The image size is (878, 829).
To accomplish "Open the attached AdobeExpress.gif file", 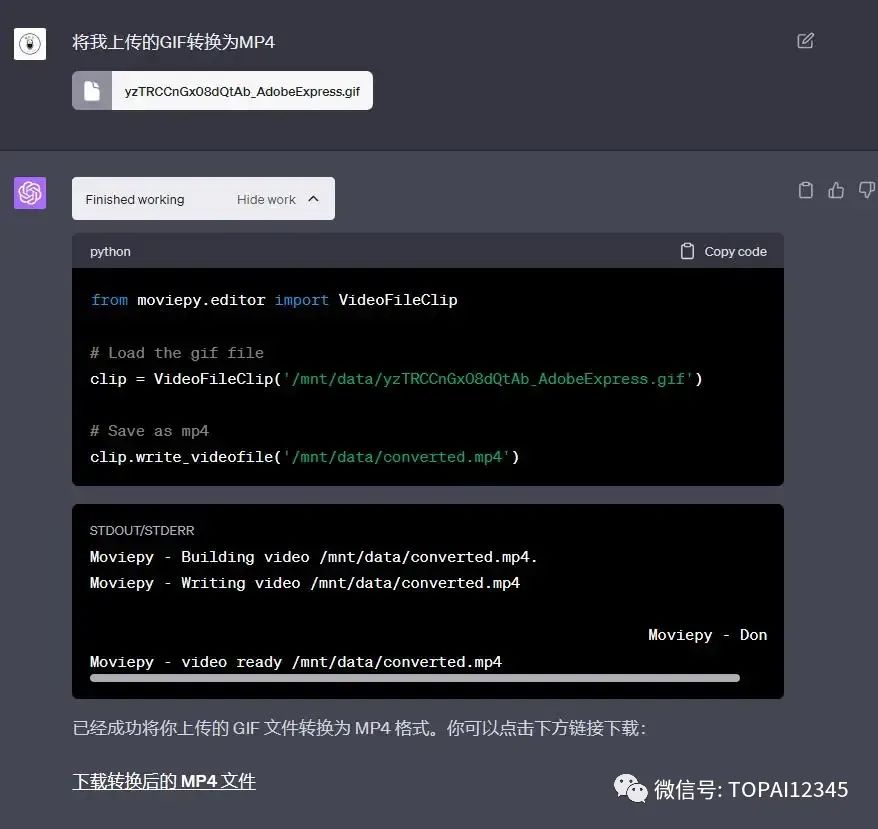I will coord(241,91).
